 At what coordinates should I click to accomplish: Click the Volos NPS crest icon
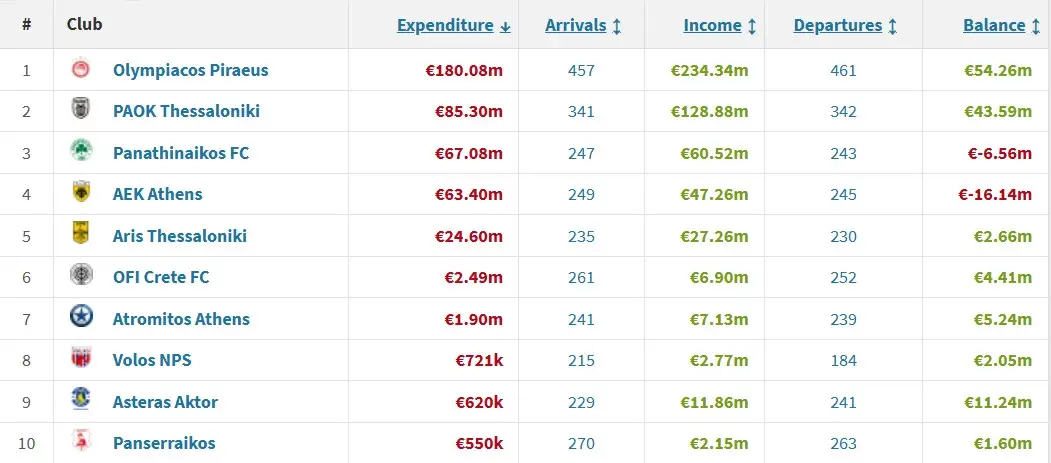(81, 360)
